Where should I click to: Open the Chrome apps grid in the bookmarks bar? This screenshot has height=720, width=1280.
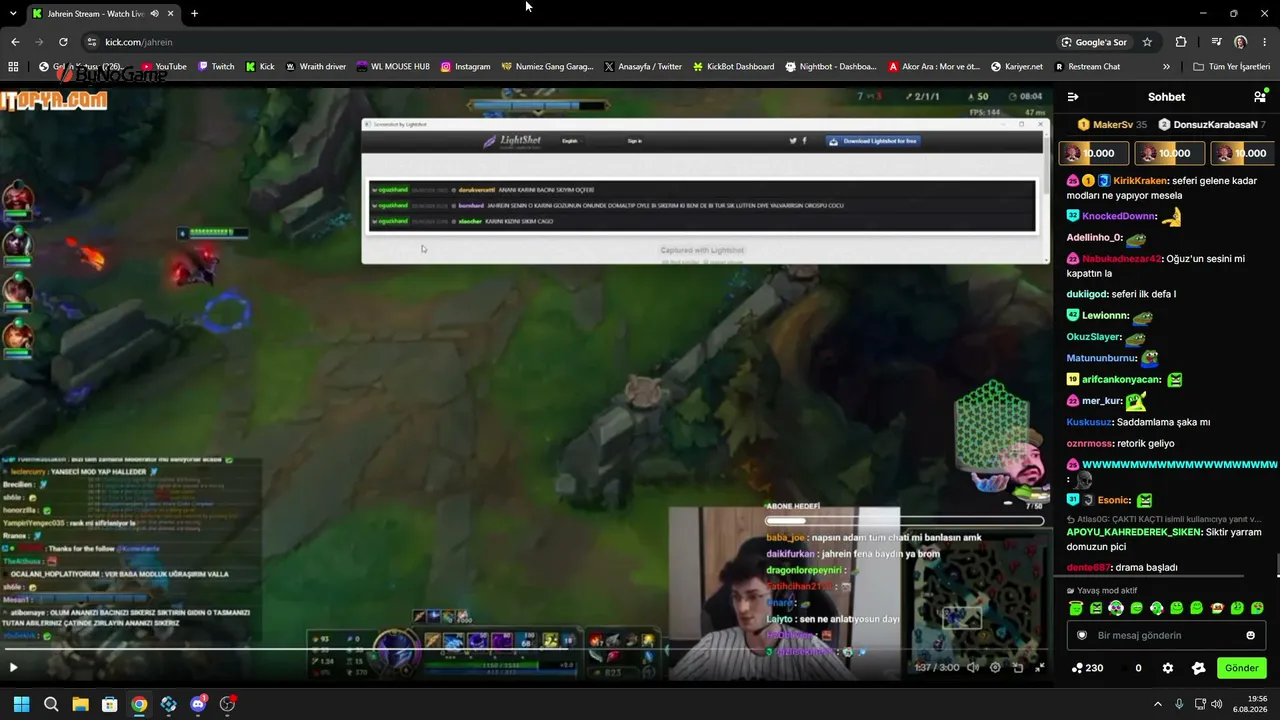pos(13,67)
